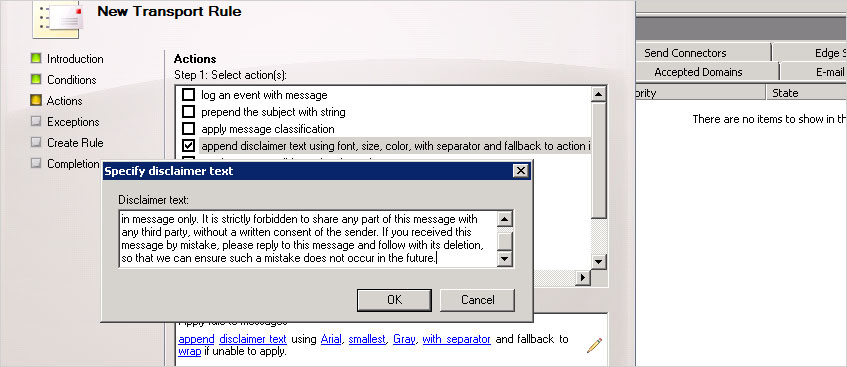Cancel the disclaimer text dialog
Viewport: 847px width, 367px height.
click(x=478, y=300)
